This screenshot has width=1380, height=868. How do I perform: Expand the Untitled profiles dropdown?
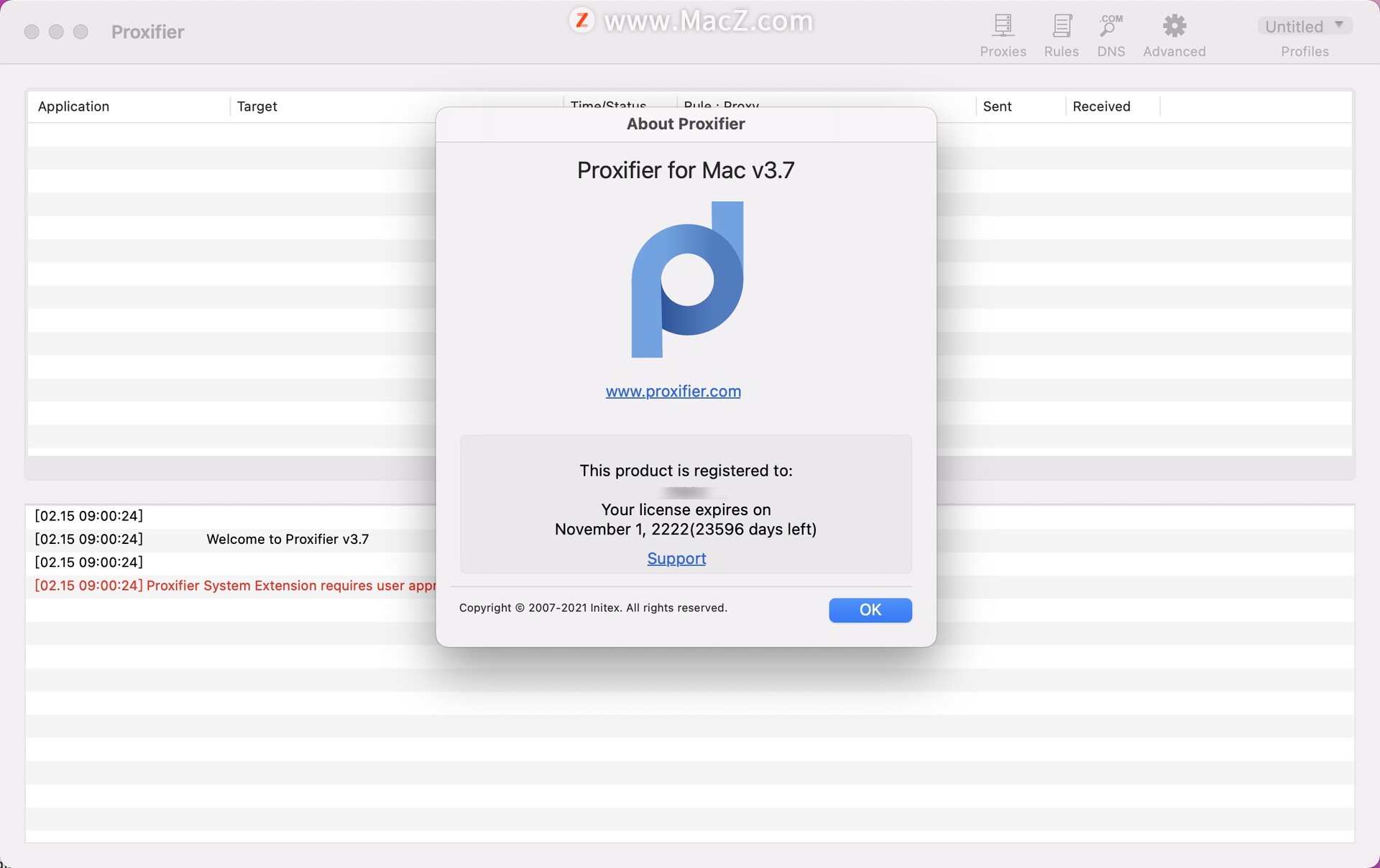tap(1305, 27)
